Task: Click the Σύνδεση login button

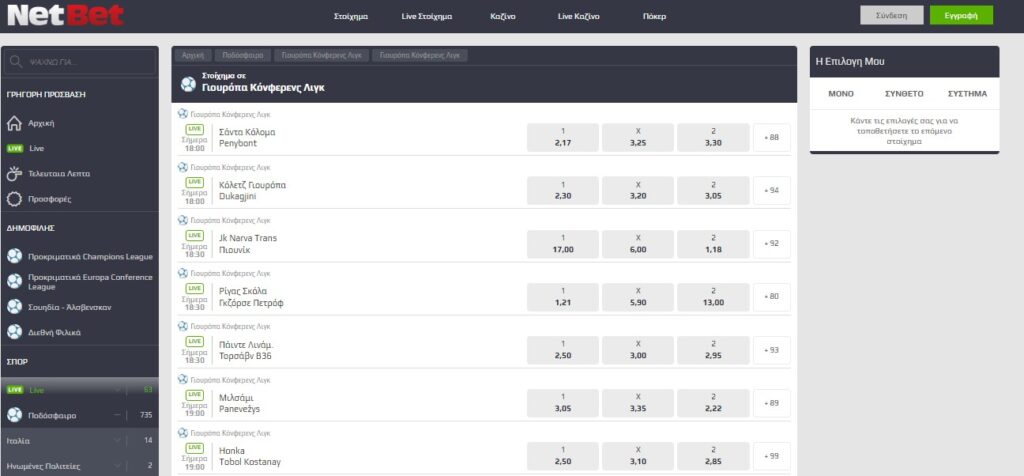Action: point(891,16)
